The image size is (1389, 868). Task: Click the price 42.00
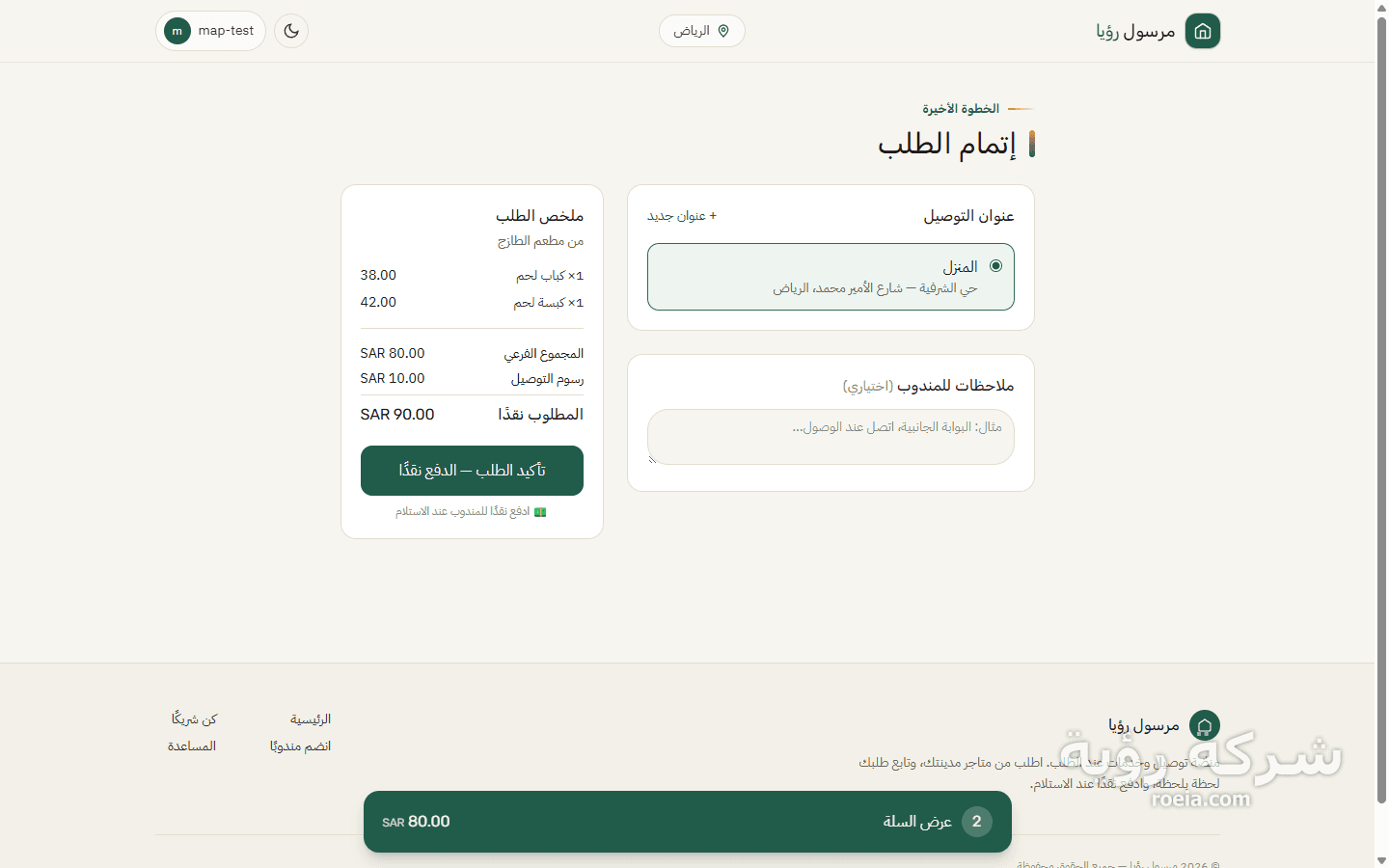click(378, 303)
